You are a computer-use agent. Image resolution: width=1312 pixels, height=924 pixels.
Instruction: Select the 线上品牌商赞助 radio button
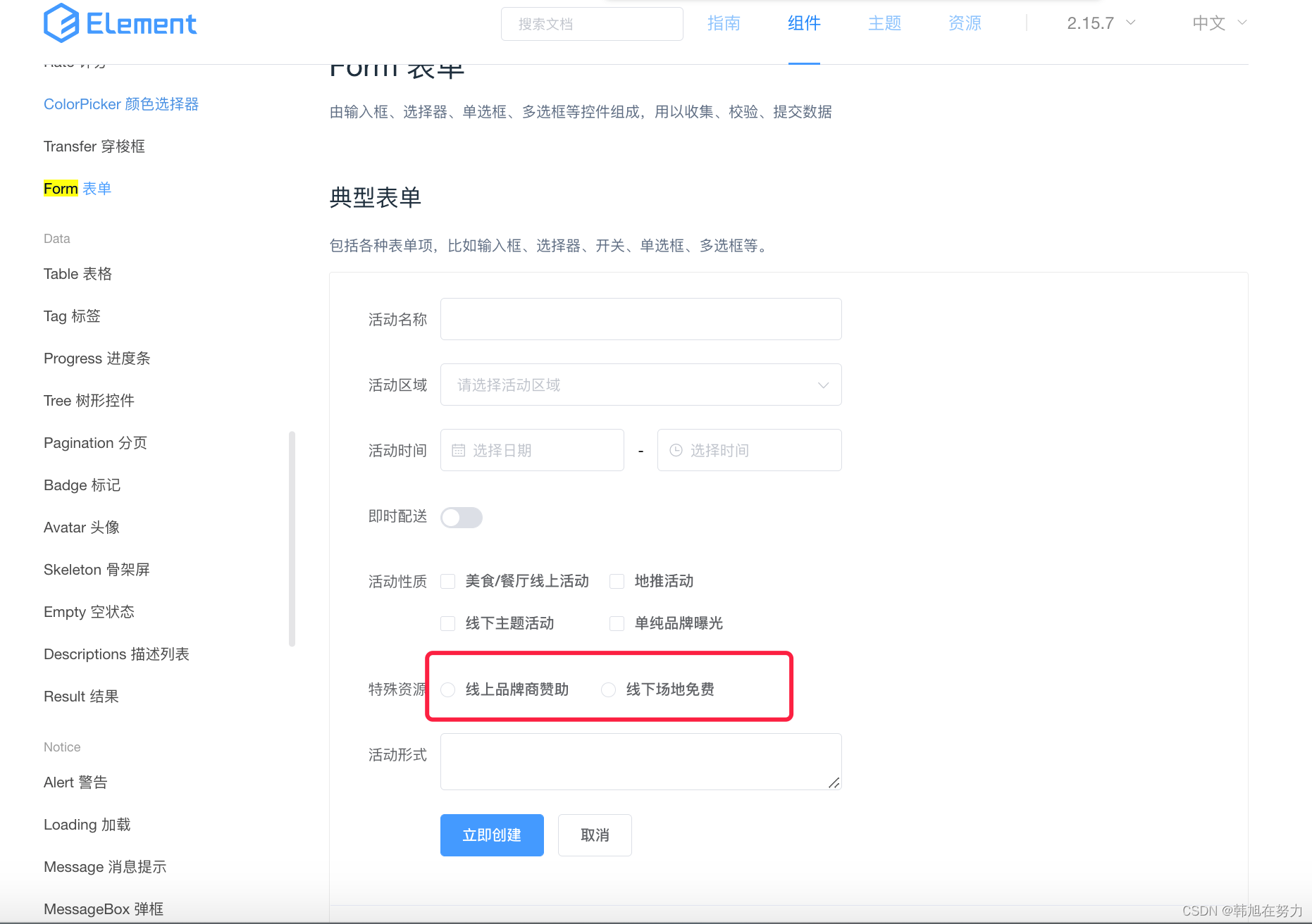click(448, 689)
